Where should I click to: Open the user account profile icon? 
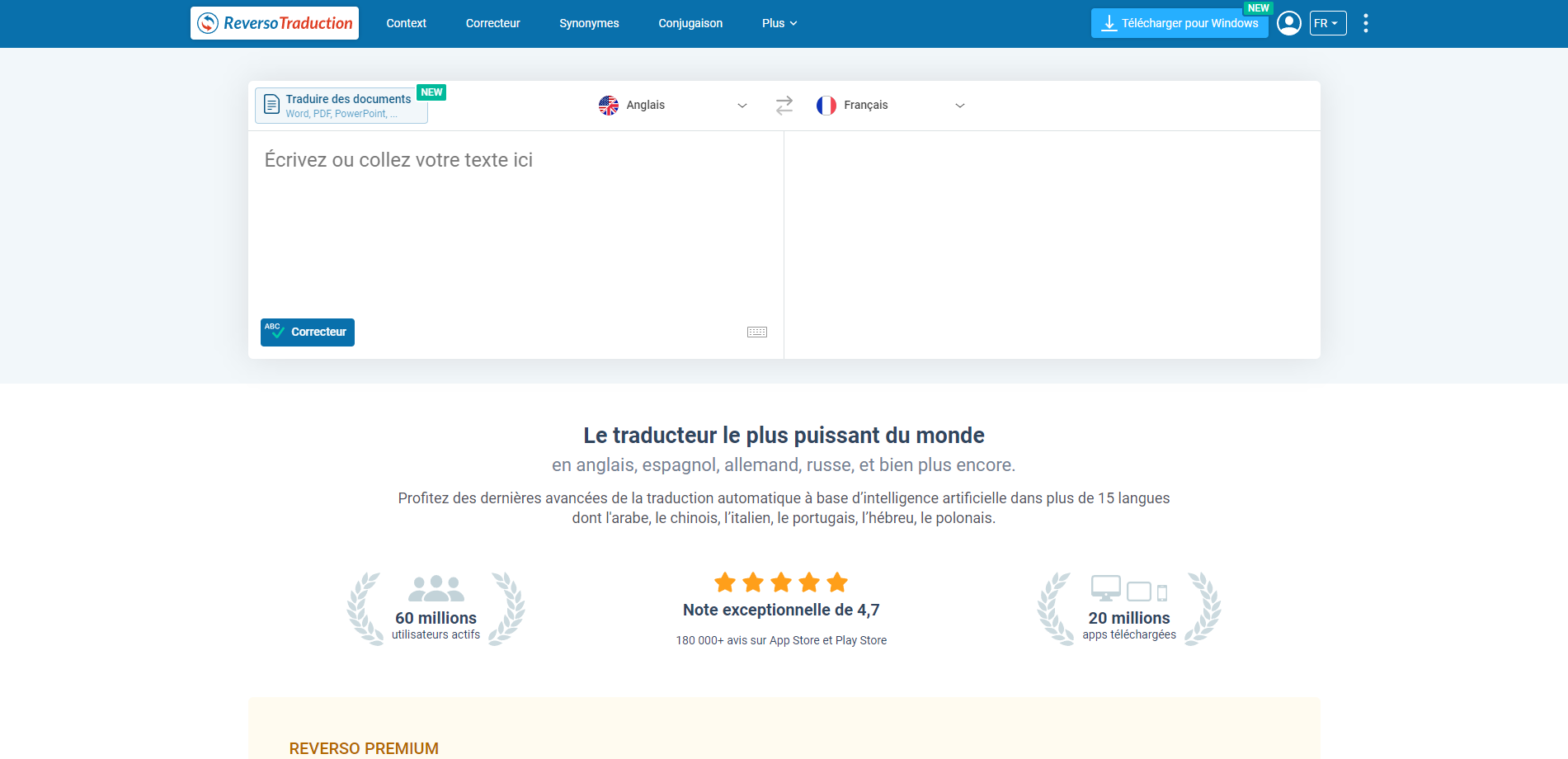pyautogui.click(x=1289, y=23)
